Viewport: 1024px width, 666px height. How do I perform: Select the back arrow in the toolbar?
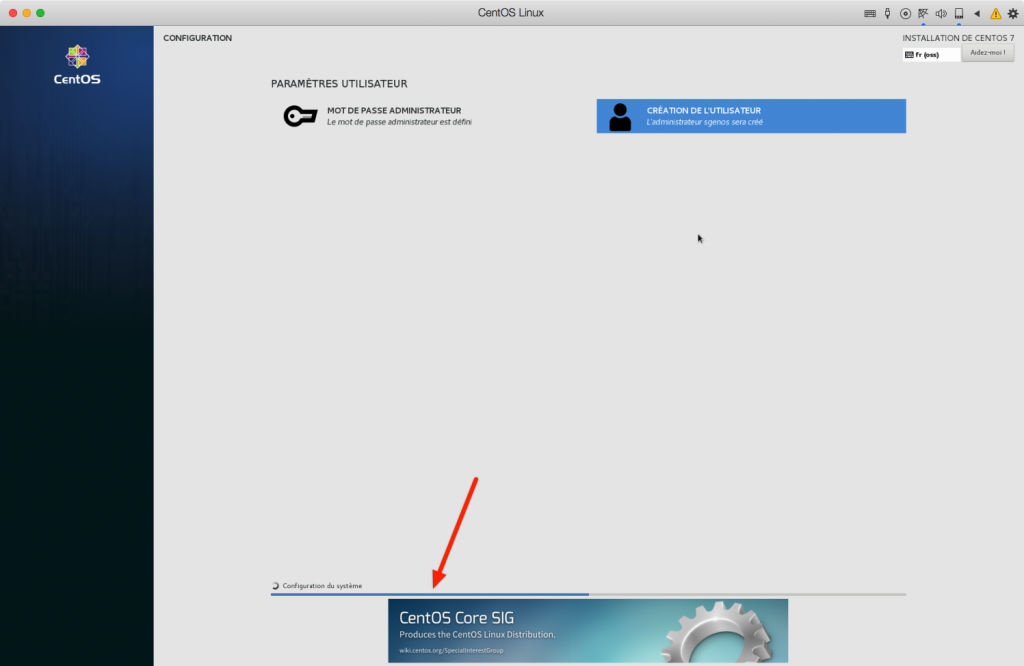pos(976,13)
